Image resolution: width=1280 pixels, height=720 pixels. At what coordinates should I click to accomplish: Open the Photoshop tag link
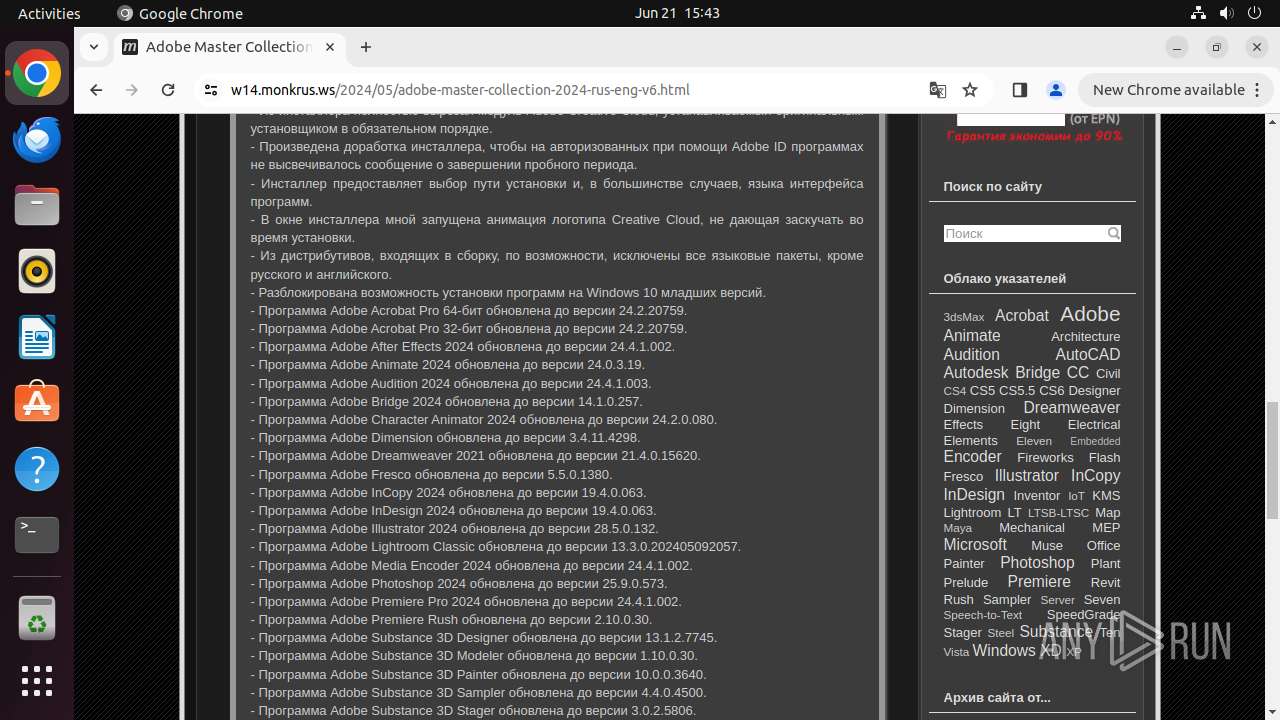point(1037,563)
